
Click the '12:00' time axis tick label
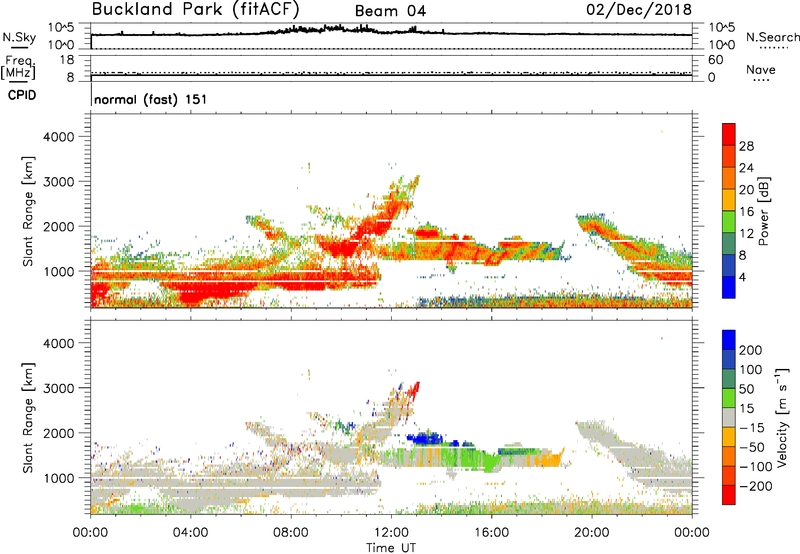coord(391,533)
